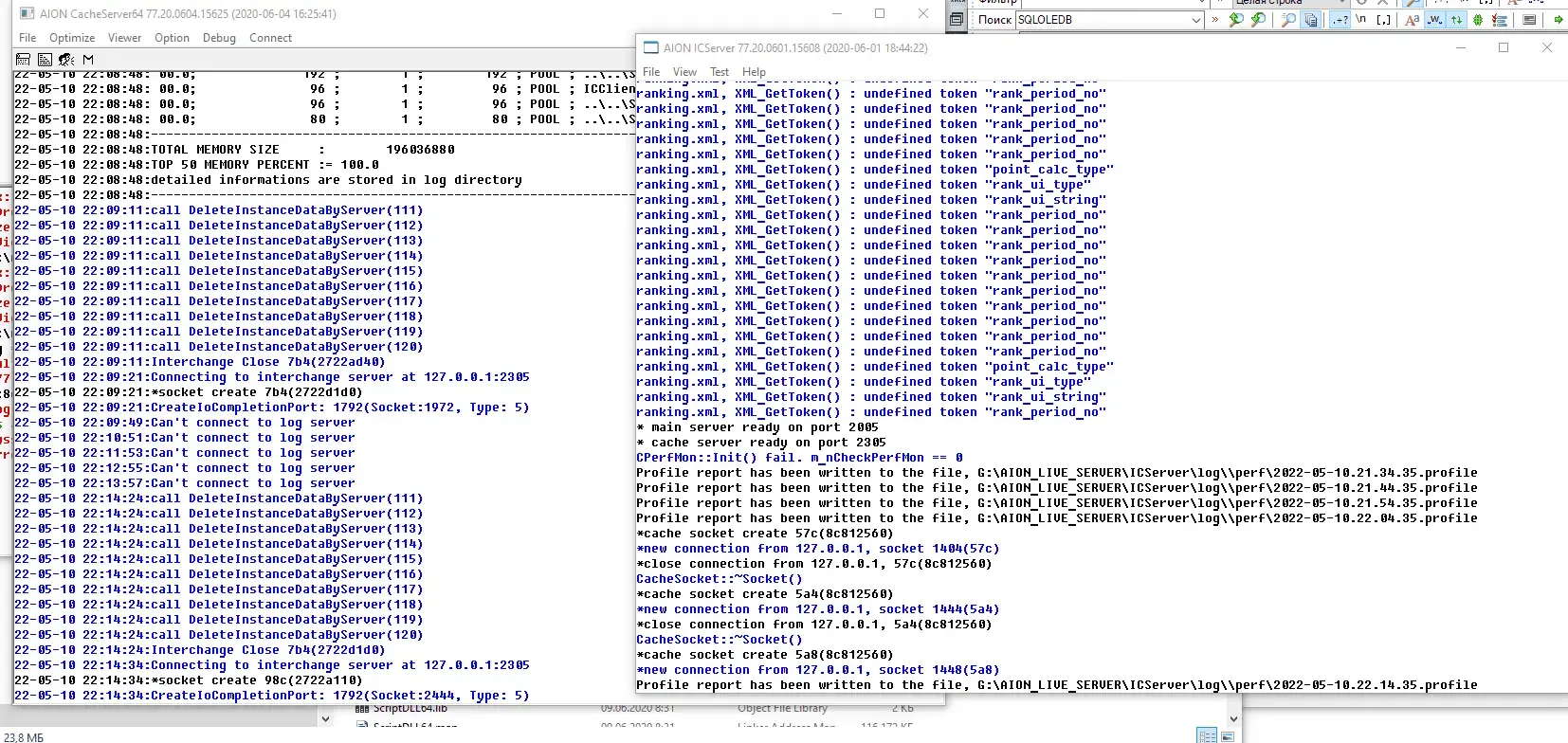Open File menu in ICServer window

click(651, 72)
